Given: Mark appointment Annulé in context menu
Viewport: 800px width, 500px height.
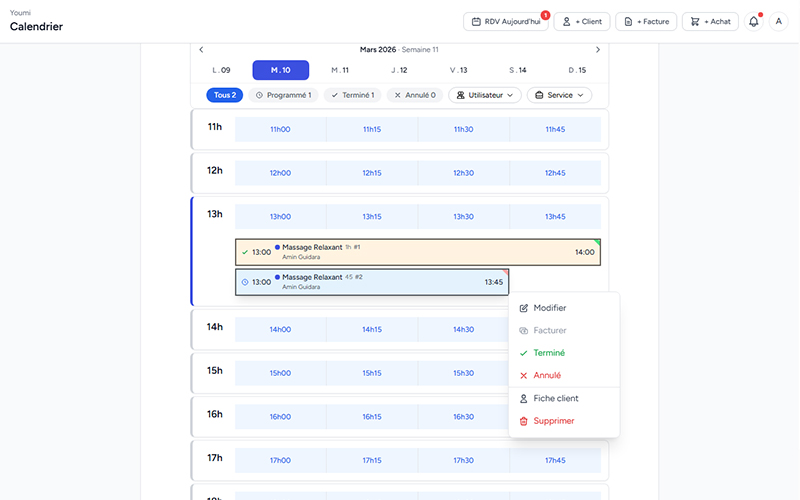Looking at the screenshot, I should pyautogui.click(x=564, y=375).
